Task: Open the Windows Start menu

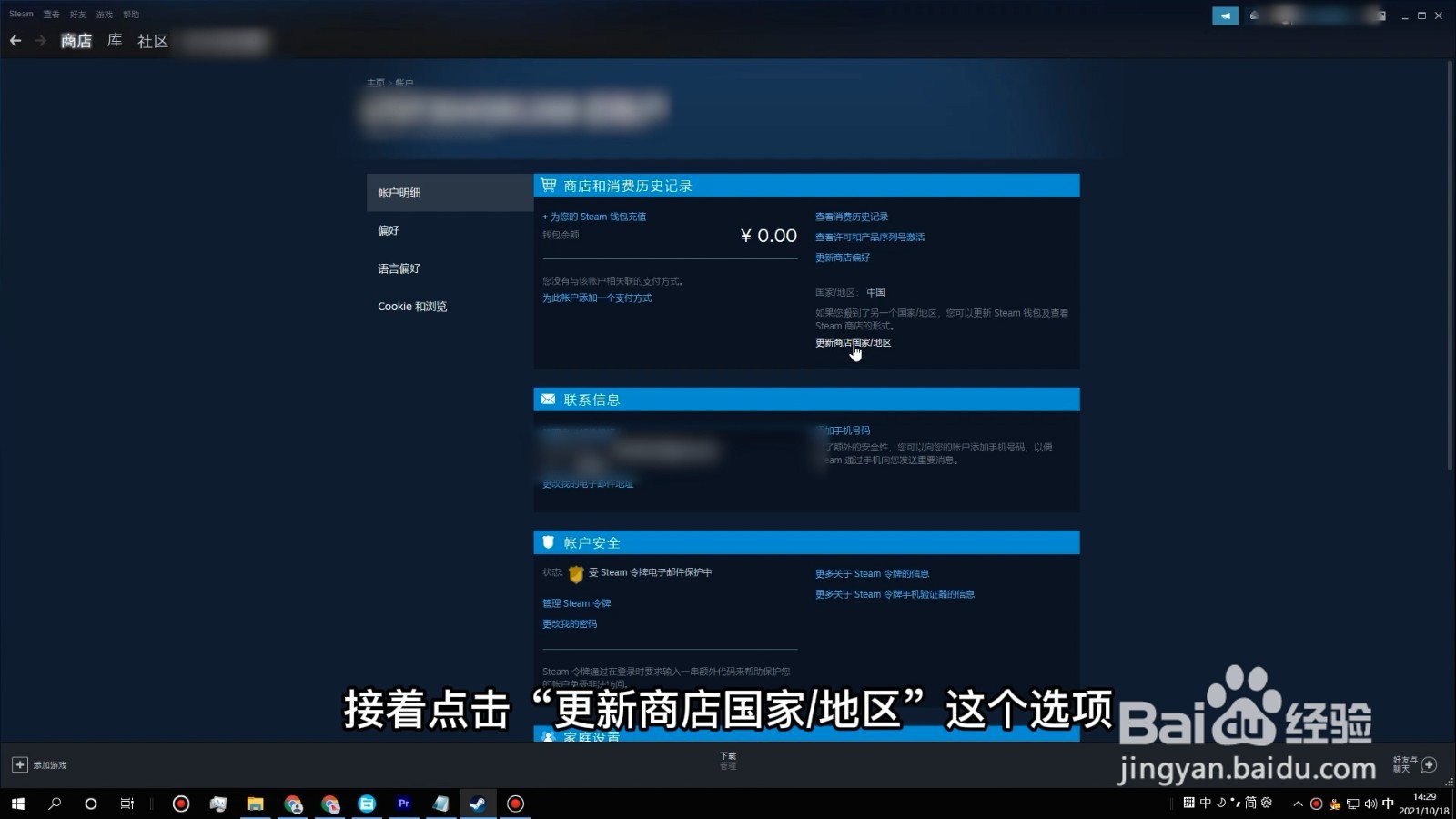Action: coord(18,804)
